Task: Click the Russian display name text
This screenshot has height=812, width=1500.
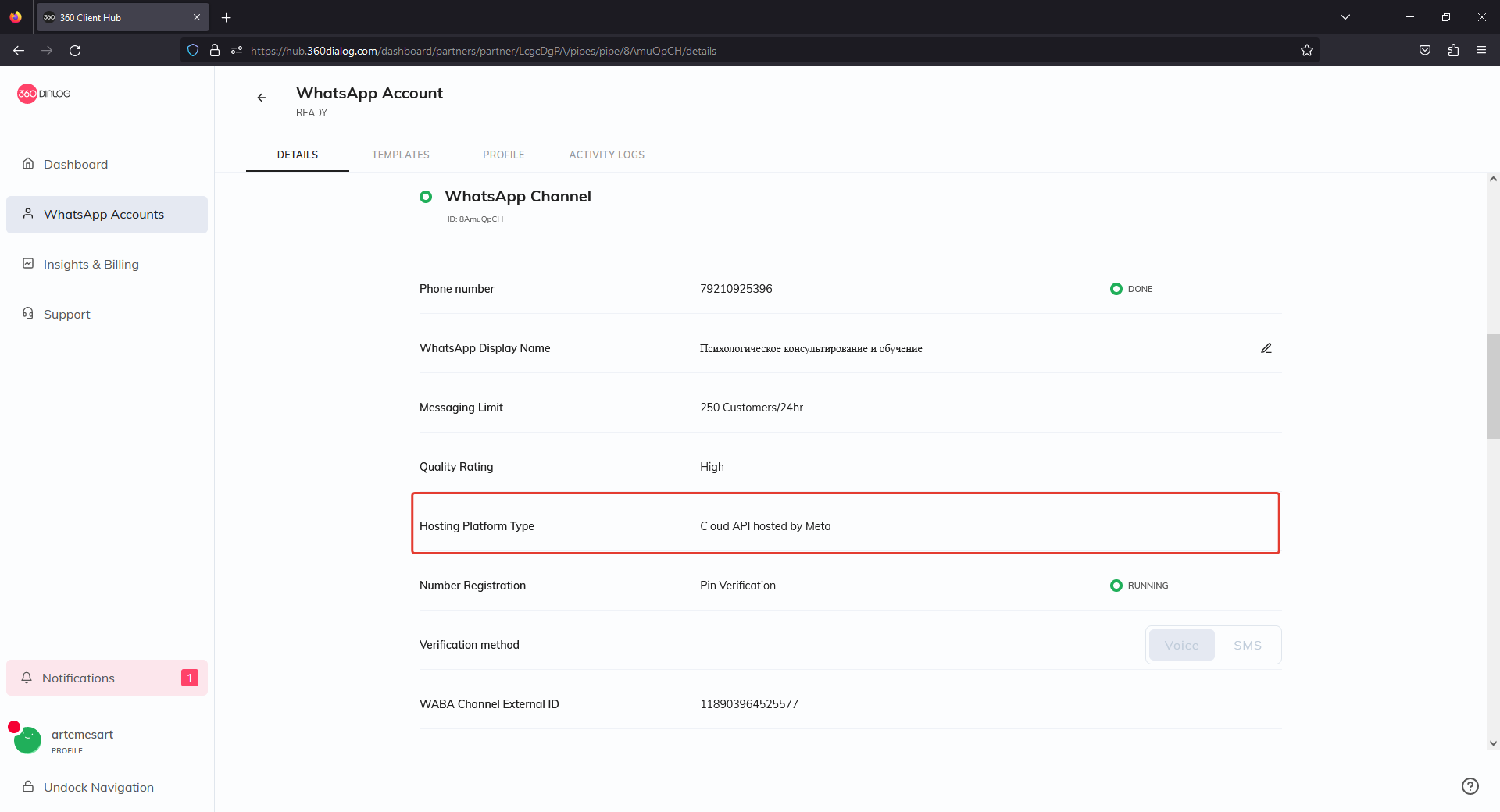Action: click(811, 348)
